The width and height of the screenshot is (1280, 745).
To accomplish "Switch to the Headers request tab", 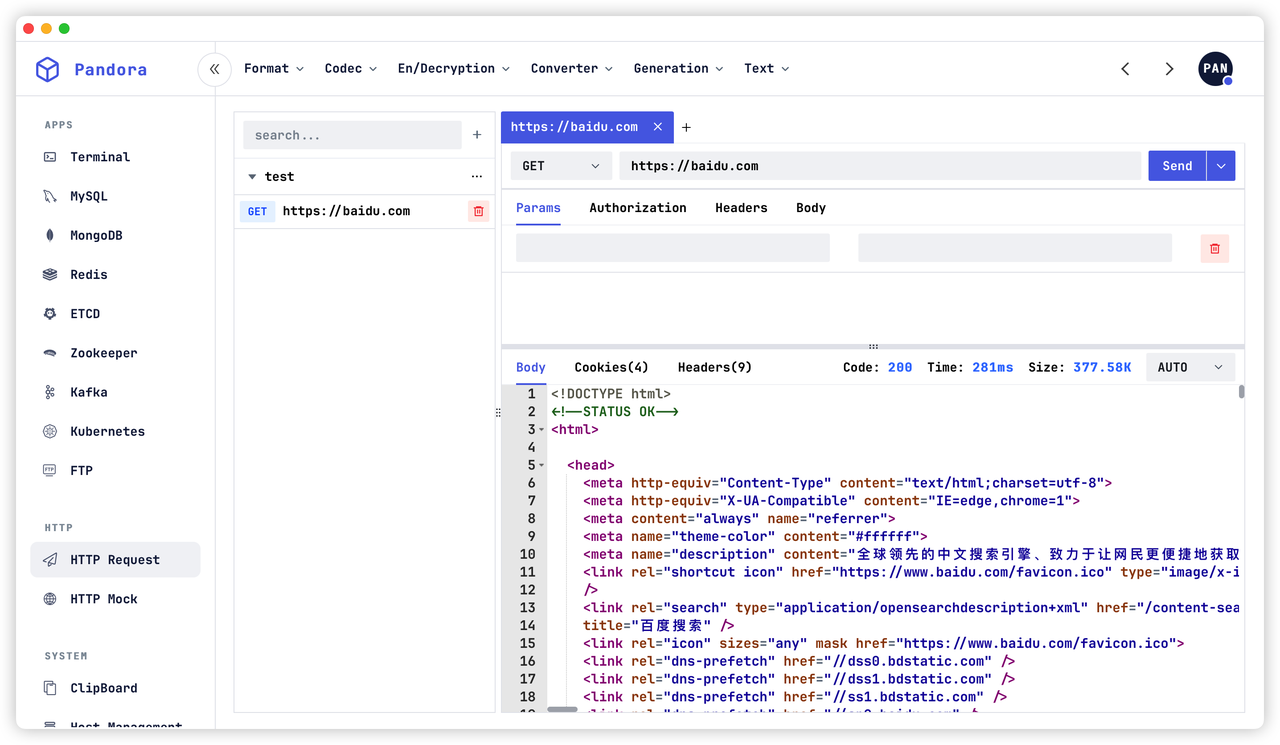I will coord(741,208).
